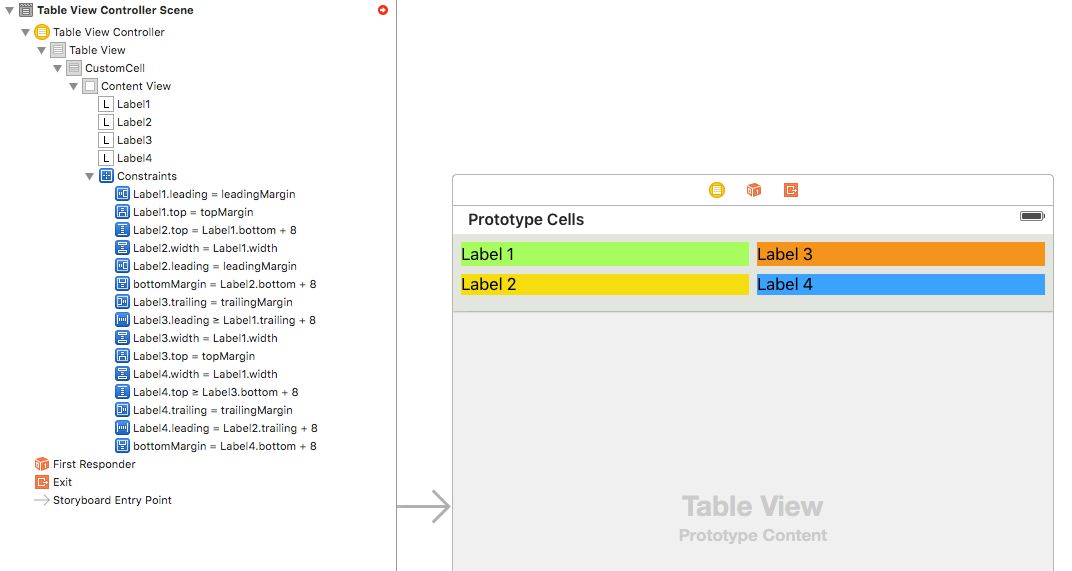The image size is (1072, 571).
Task: Click the Label4 L icon in outline
Action: pos(106,158)
